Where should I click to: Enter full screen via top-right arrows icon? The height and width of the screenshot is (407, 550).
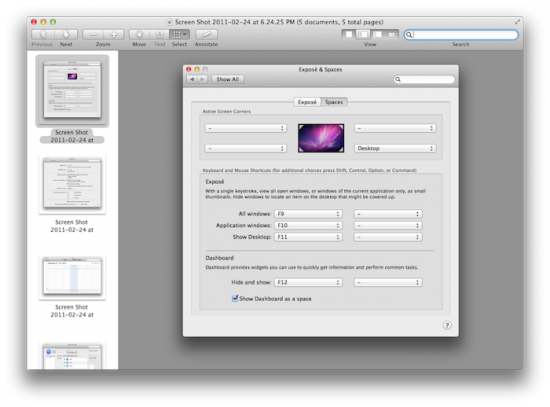point(517,22)
